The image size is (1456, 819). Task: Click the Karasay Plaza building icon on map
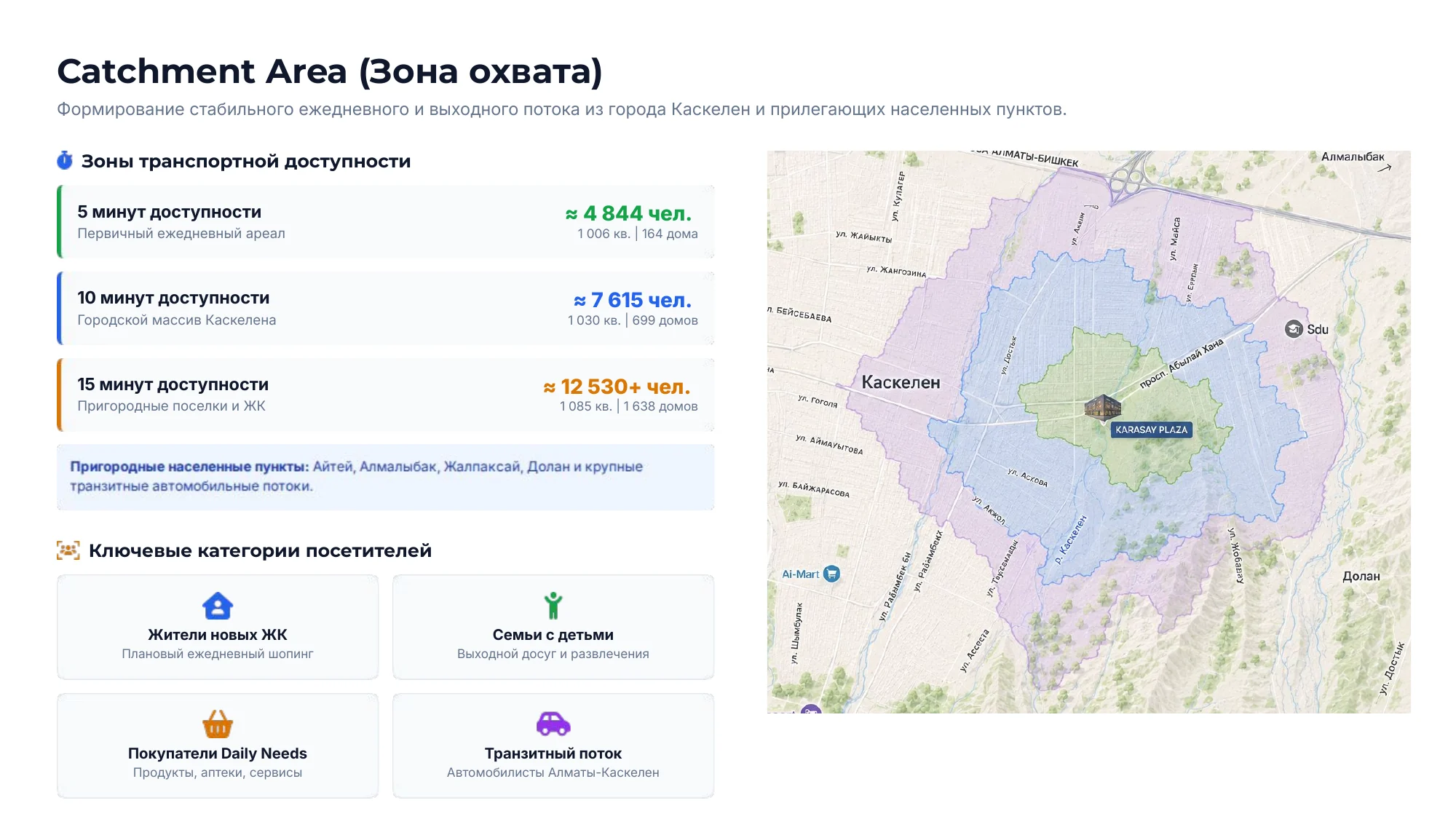pyautogui.click(x=1102, y=407)
